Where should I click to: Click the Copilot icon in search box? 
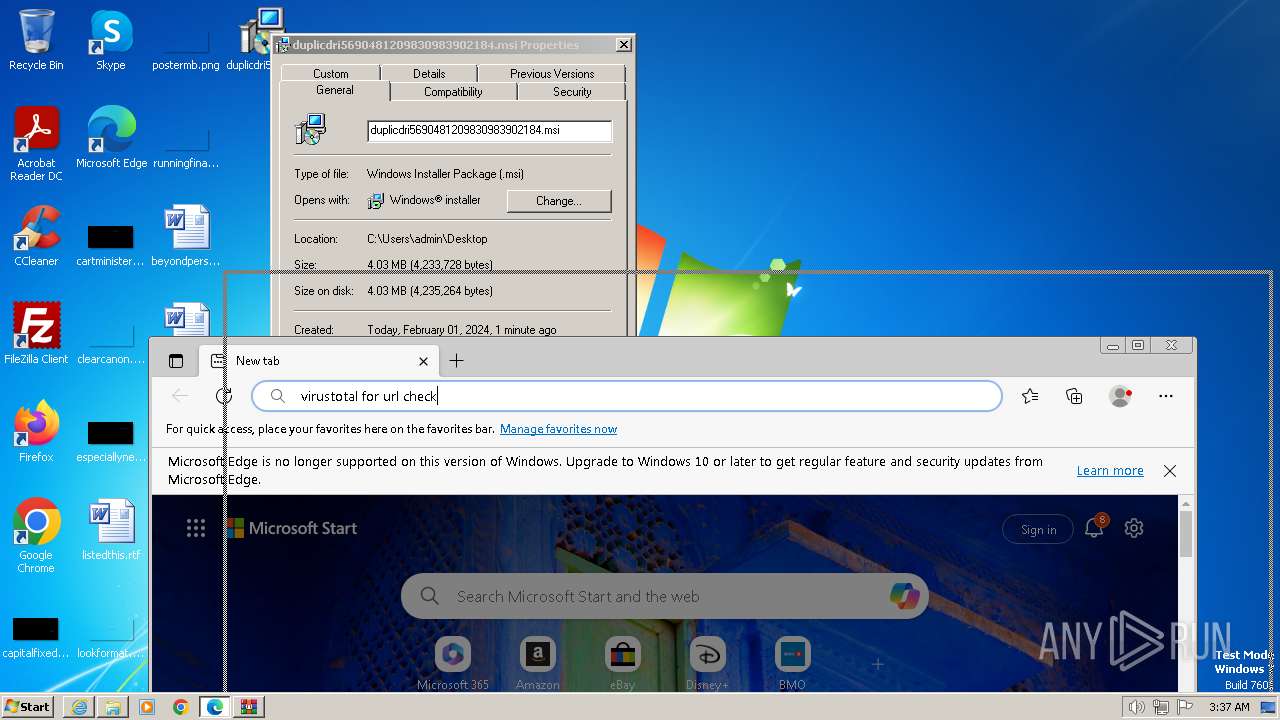[904, 596]
